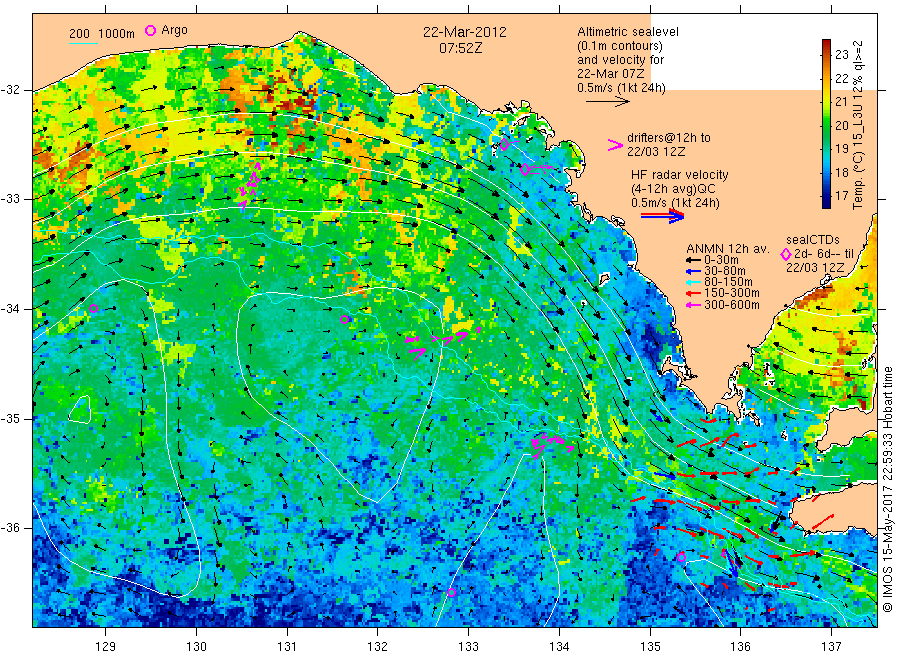Click the '150-300m' depth label

pyautogui.click(x=732, y=293)
